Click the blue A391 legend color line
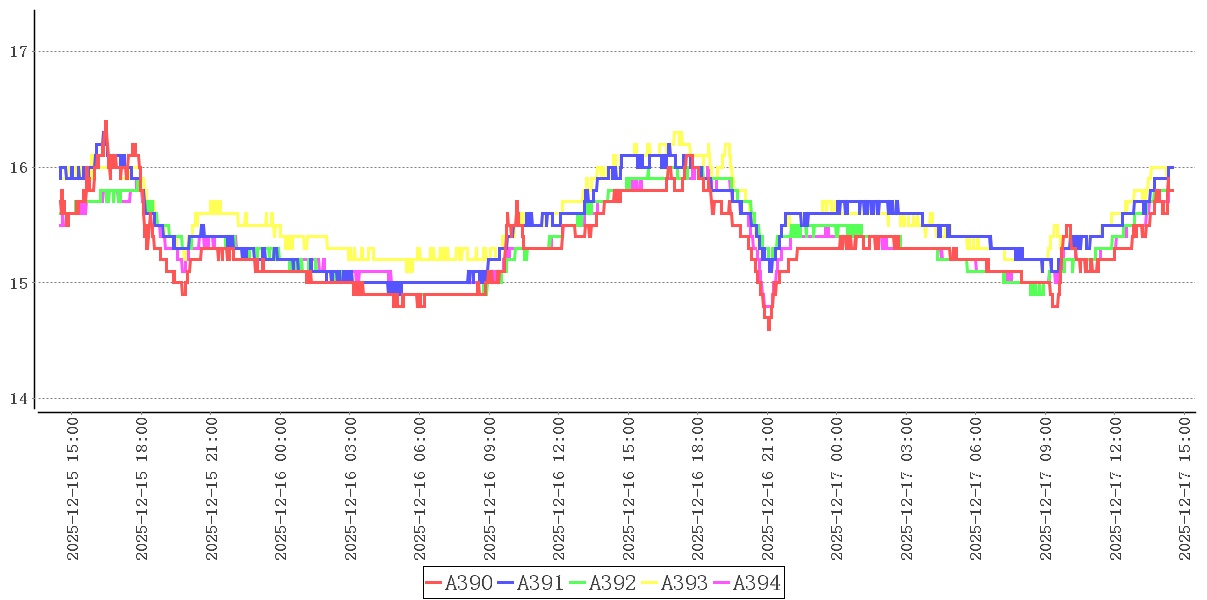The height and width of the screenshot is (600, 1207). pos(506,583)
